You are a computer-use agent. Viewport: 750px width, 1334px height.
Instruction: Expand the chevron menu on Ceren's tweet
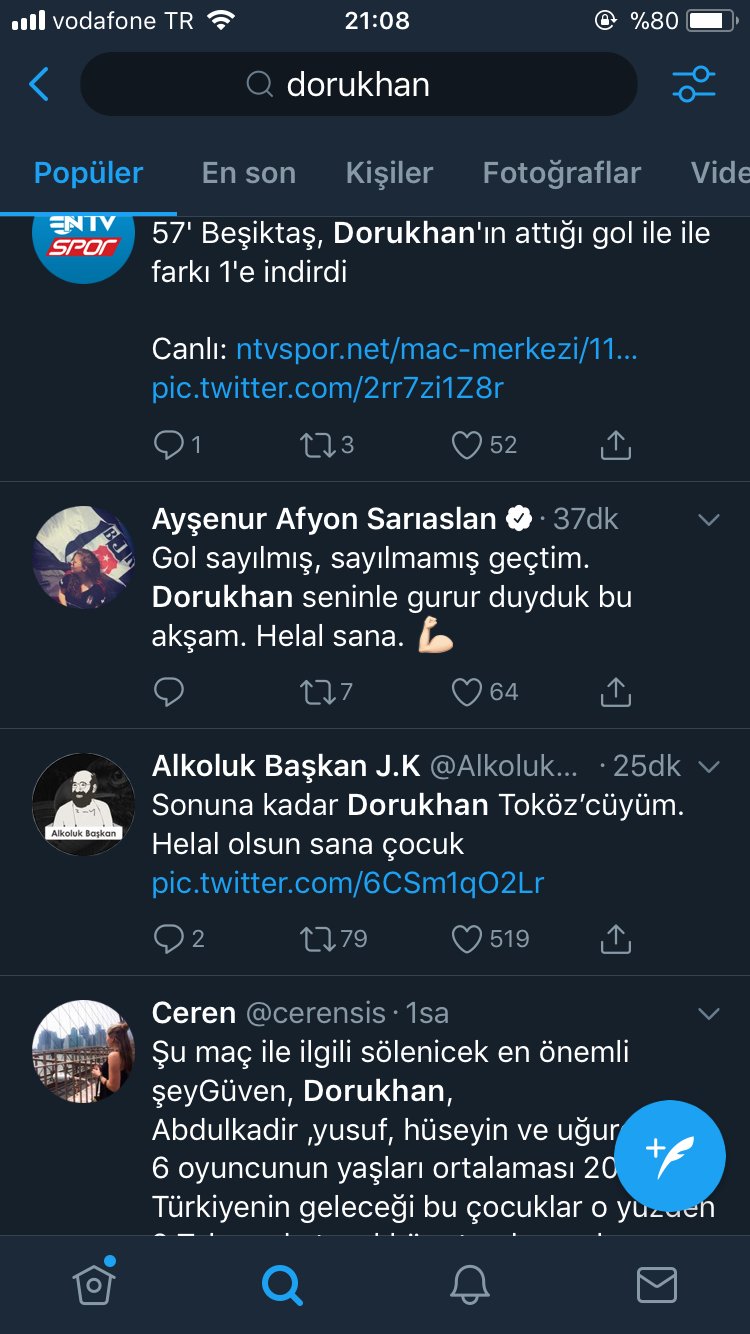[709, 1014]
